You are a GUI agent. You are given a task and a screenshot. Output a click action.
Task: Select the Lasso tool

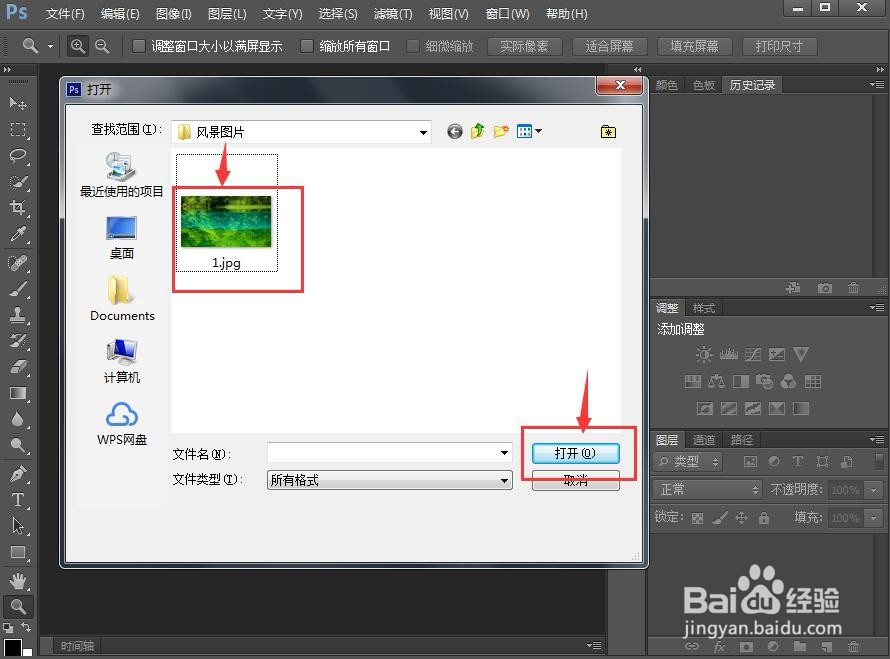pos(18,156)
